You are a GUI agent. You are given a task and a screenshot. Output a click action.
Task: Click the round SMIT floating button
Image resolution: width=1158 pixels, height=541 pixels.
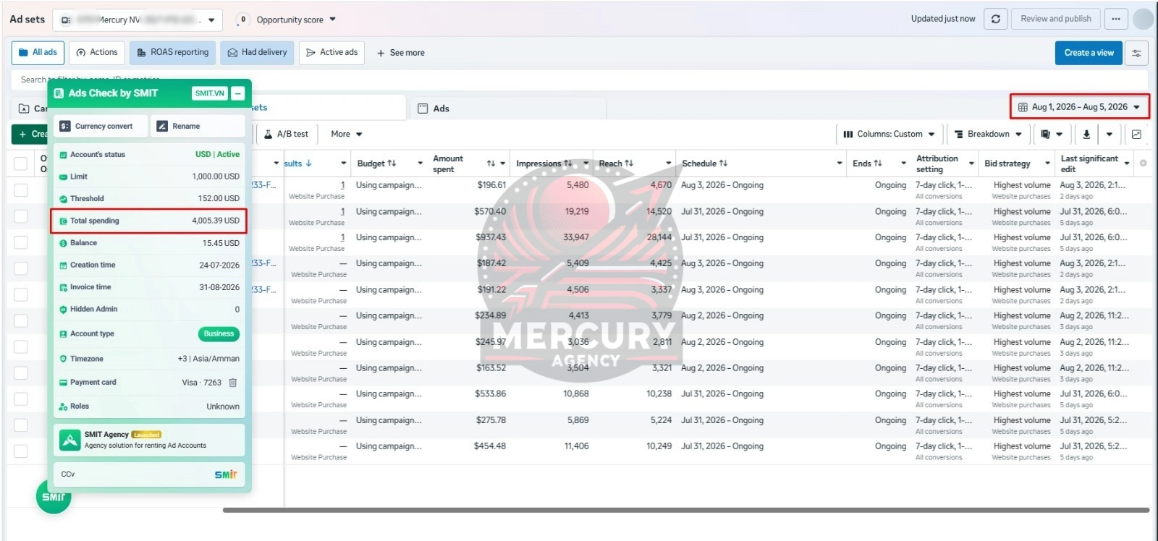point(53,497)
